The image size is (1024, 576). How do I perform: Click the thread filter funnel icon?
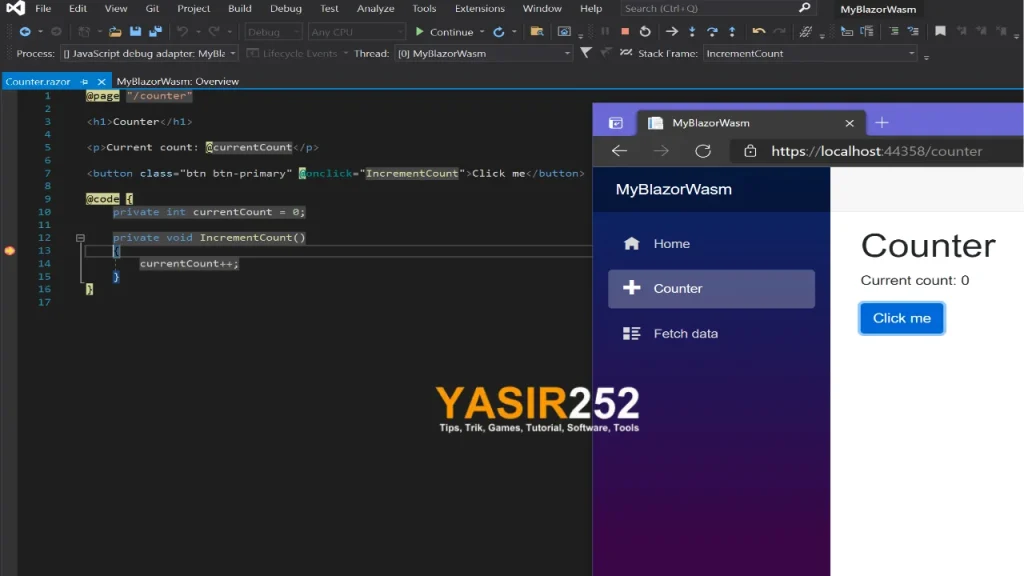[x=586, y=53]
